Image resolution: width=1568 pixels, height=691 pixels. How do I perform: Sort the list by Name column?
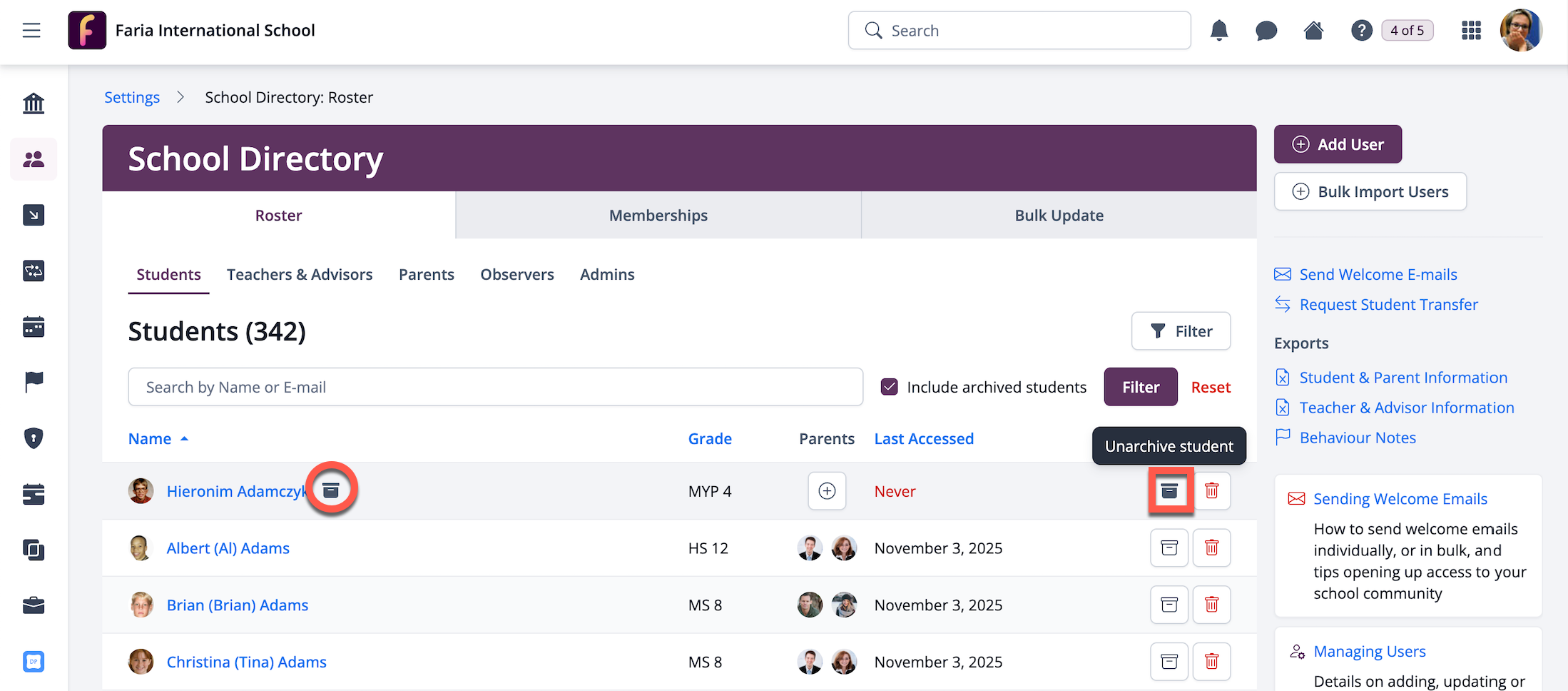pos(150,439)
